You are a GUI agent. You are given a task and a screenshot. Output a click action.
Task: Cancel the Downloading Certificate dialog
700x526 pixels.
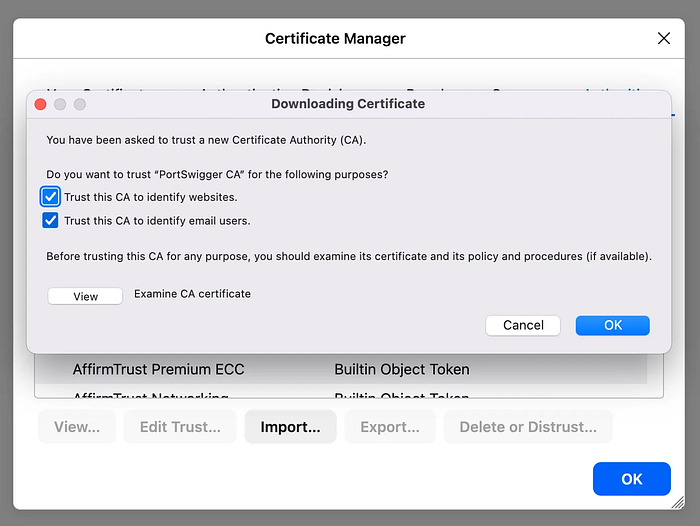tap(523, 325)
